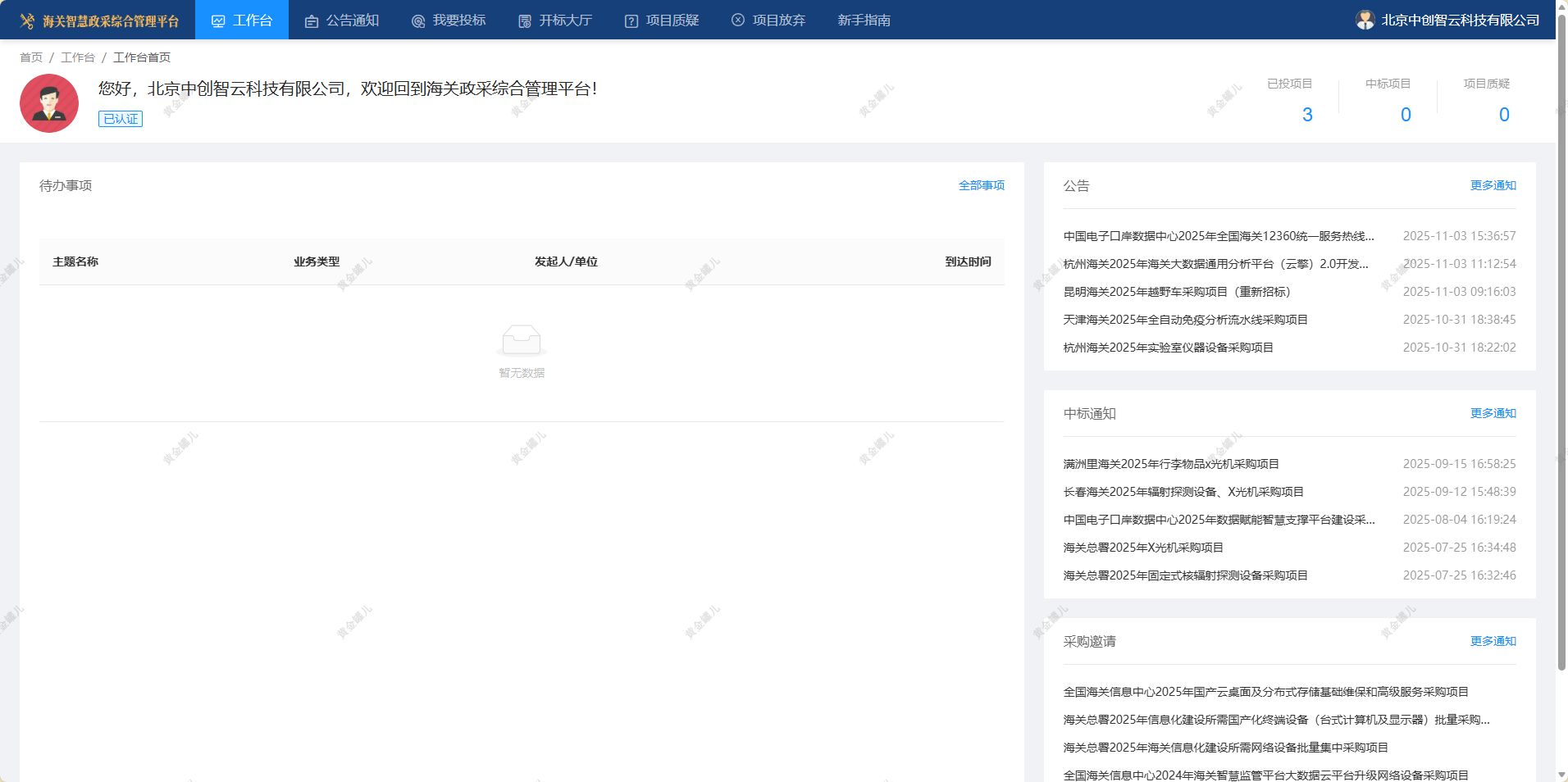Viewport: 1568px width, 782px height.
Task: Open the 新手指南 menu item
Action: point(864,20)
